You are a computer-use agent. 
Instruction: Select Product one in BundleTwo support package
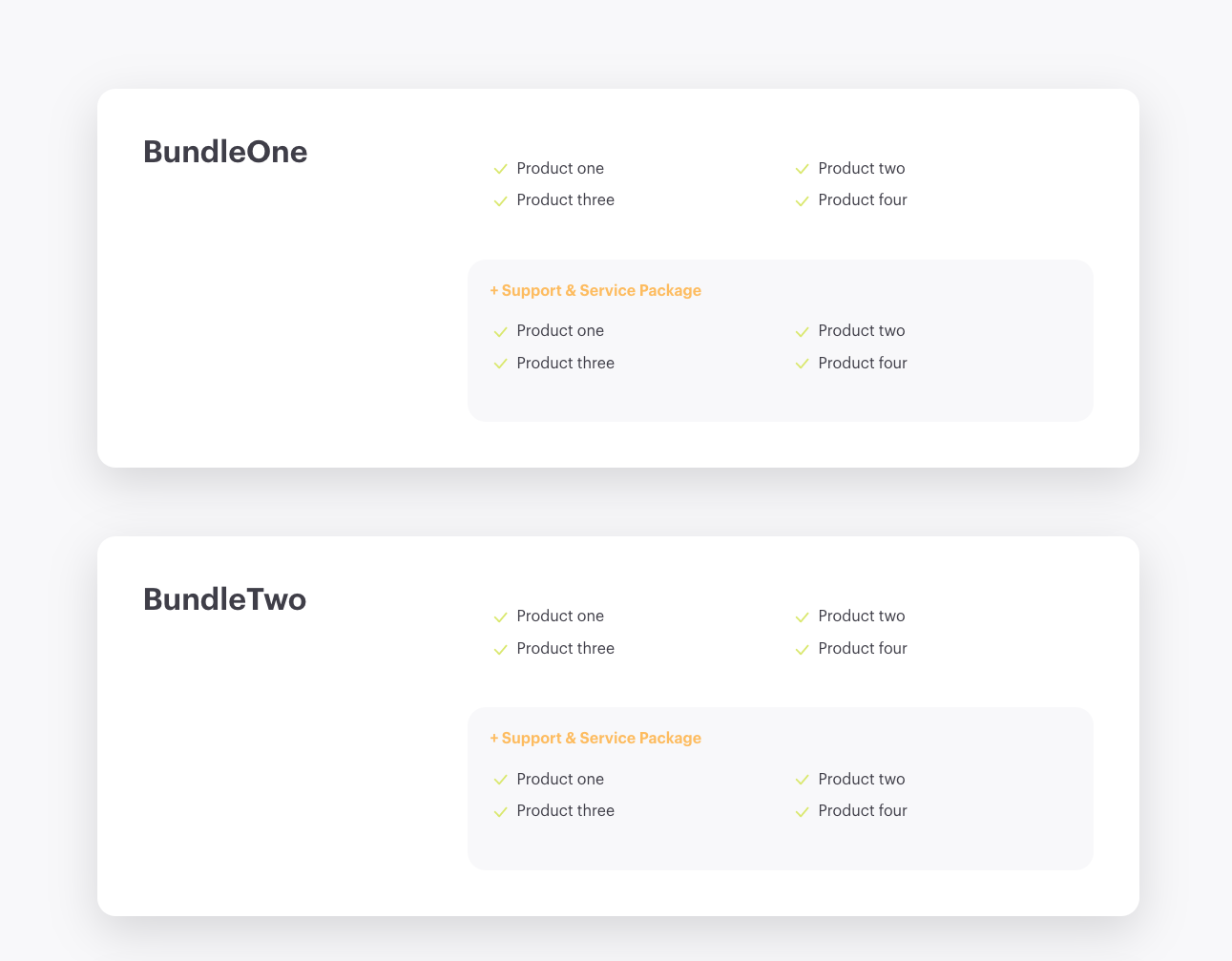[x=560, y=779]
